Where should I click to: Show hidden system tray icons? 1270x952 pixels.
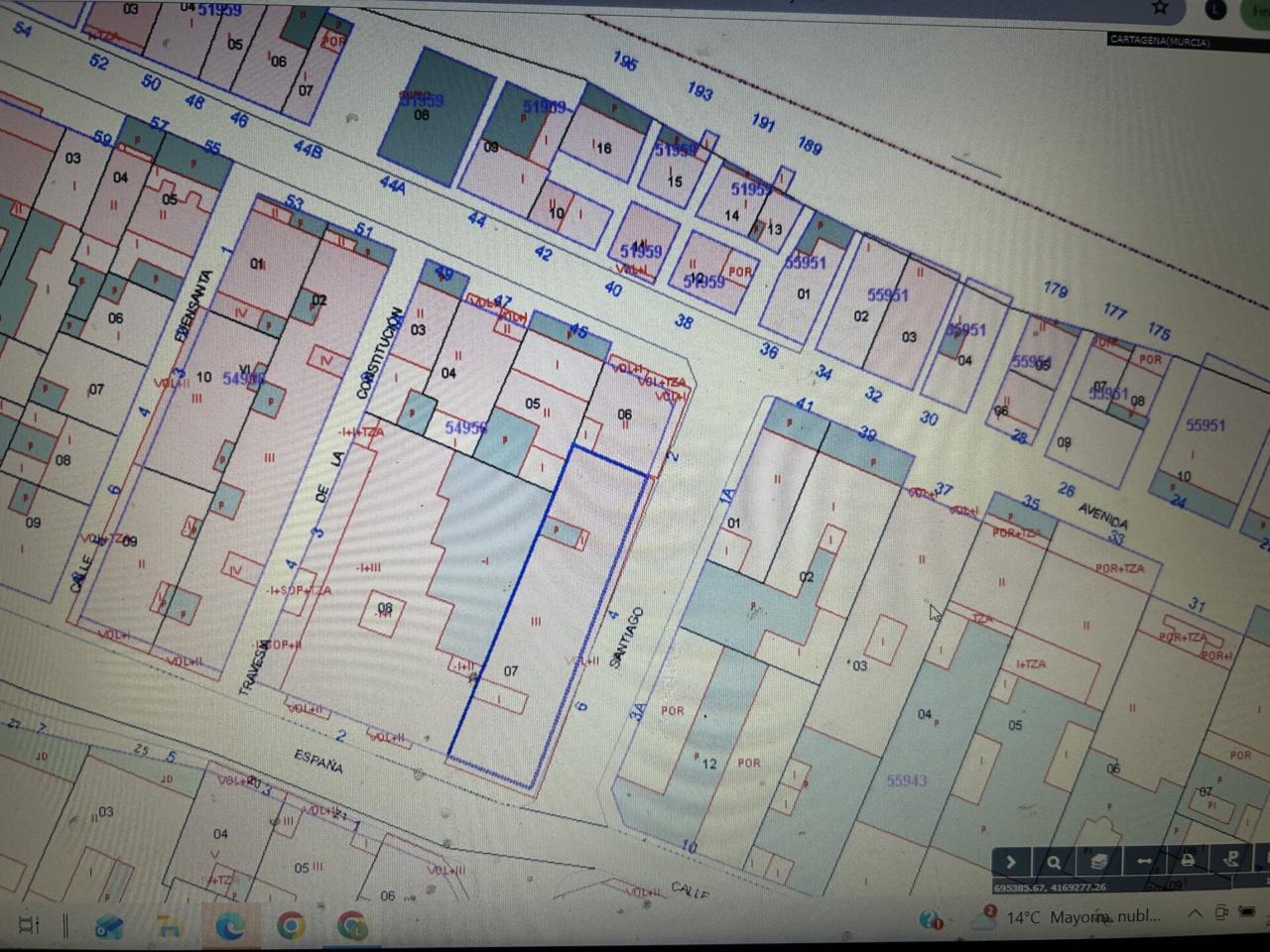click(x=1195, y=914)
